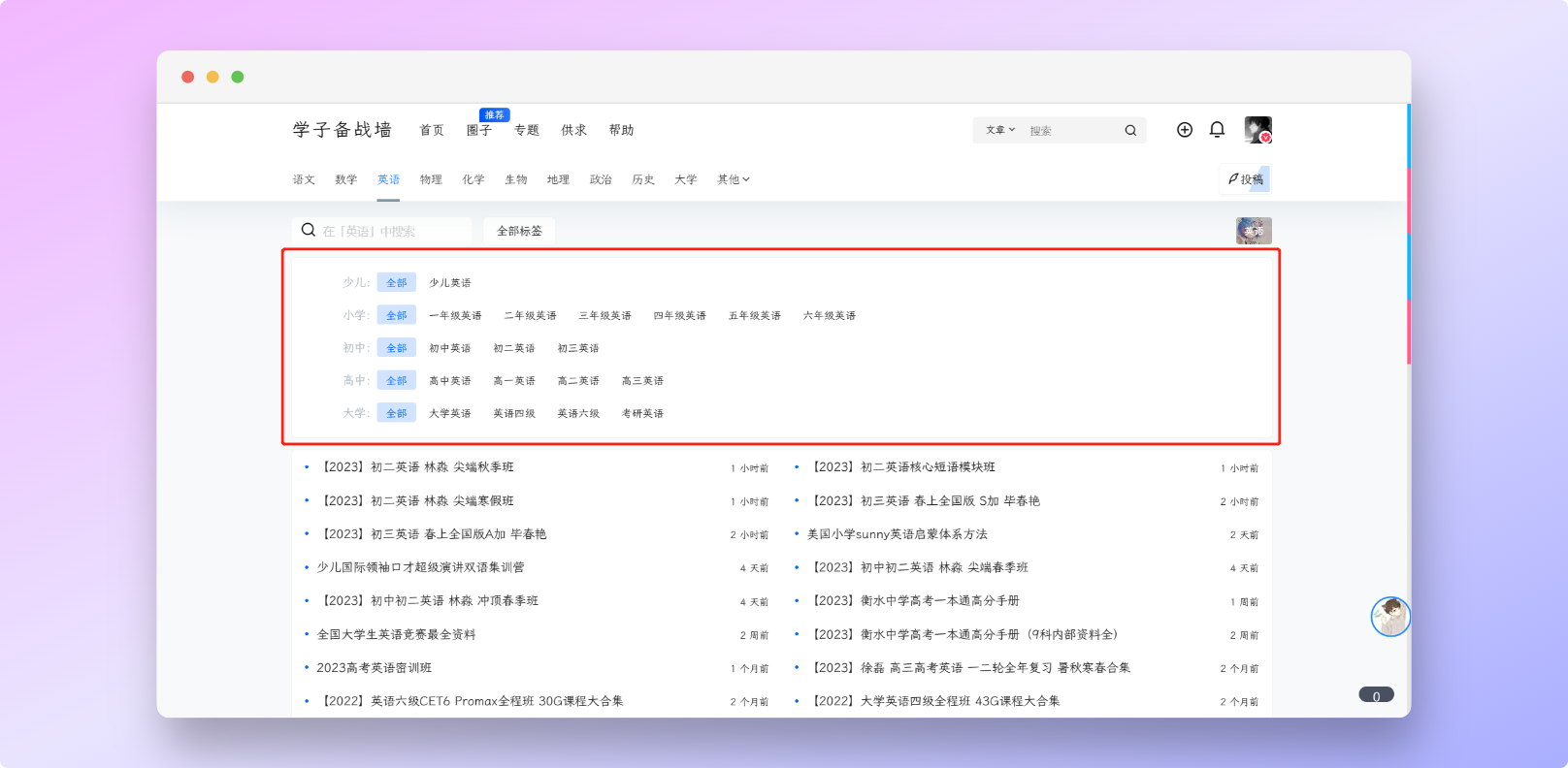1568x768 pixels.
Task: Select 全部 in the 小学 row
Action: [397, 315]
